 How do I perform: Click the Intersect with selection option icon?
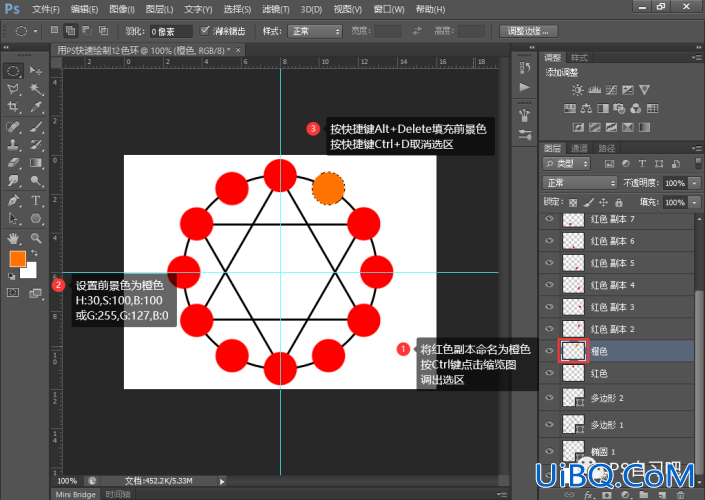coord(103,31)
